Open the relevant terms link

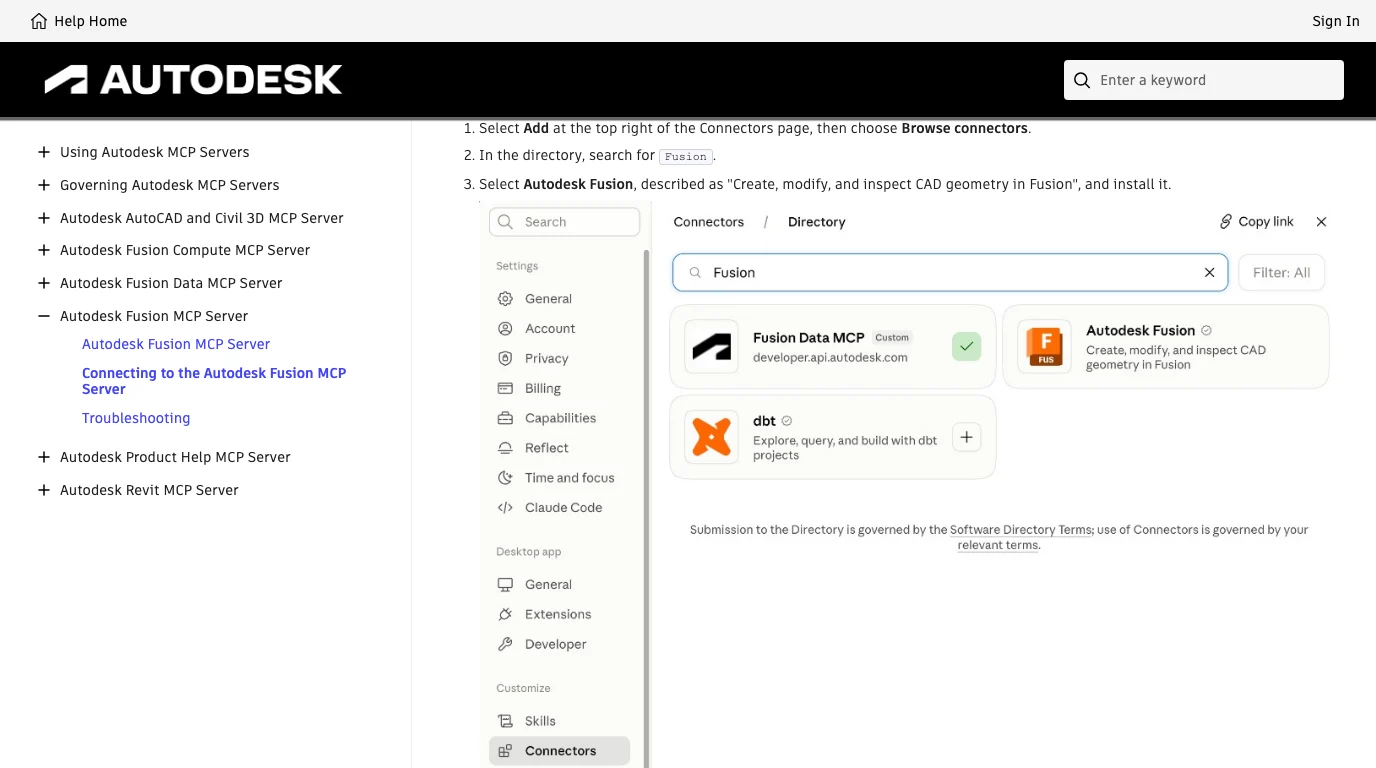coord(998,545)
